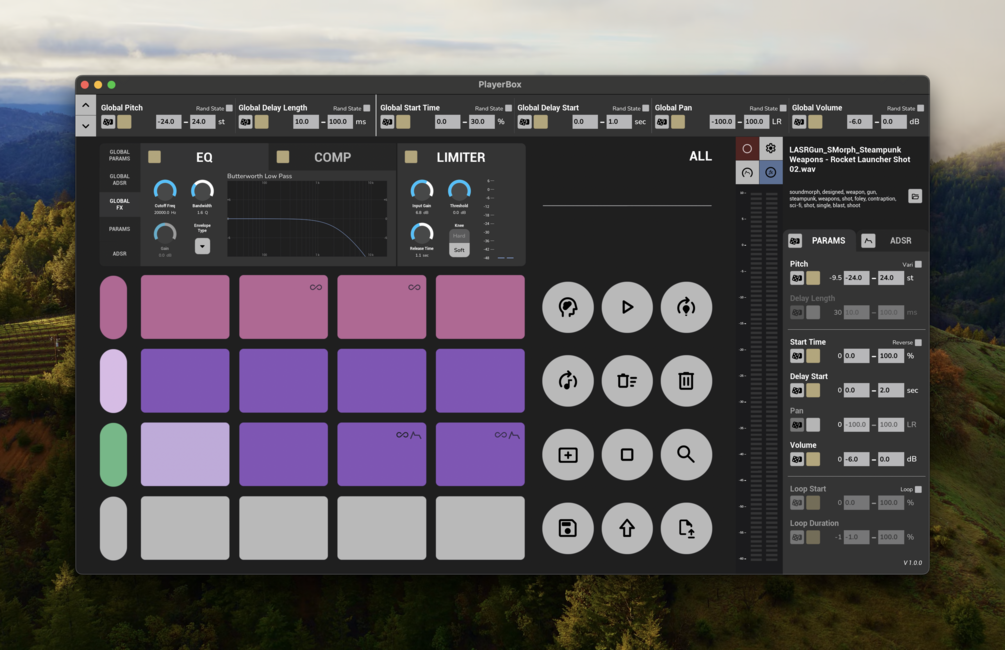Click the trash with list icon
Screen dimensions: 1005x650
pyautogui.click(x=627, y=381)
